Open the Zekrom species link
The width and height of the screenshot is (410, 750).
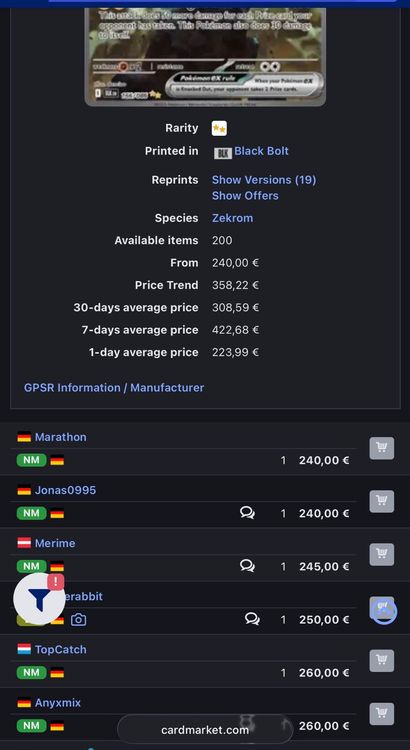pyautogui.click(x=233, y=218)
